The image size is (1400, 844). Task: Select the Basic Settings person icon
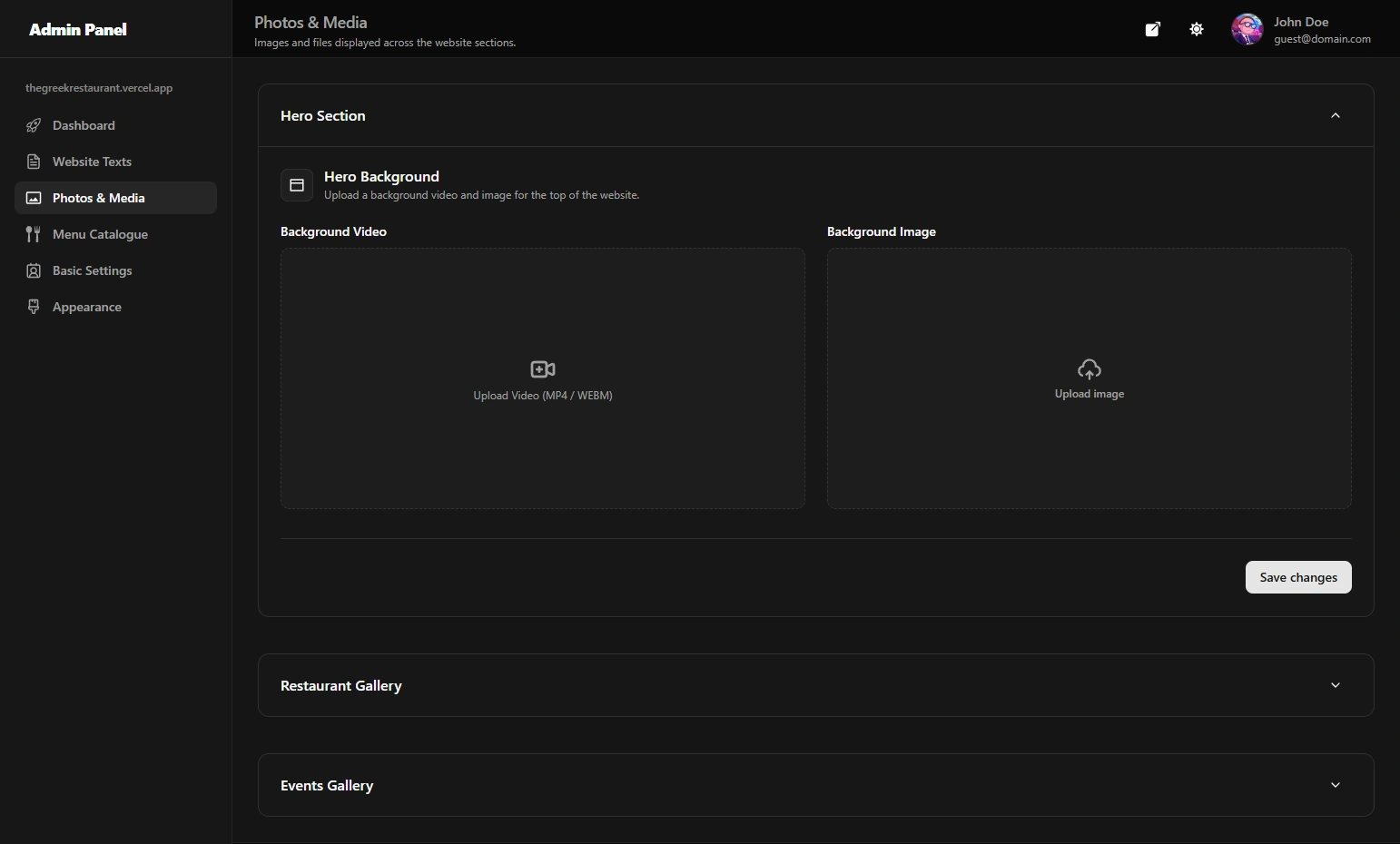[34, 270]
